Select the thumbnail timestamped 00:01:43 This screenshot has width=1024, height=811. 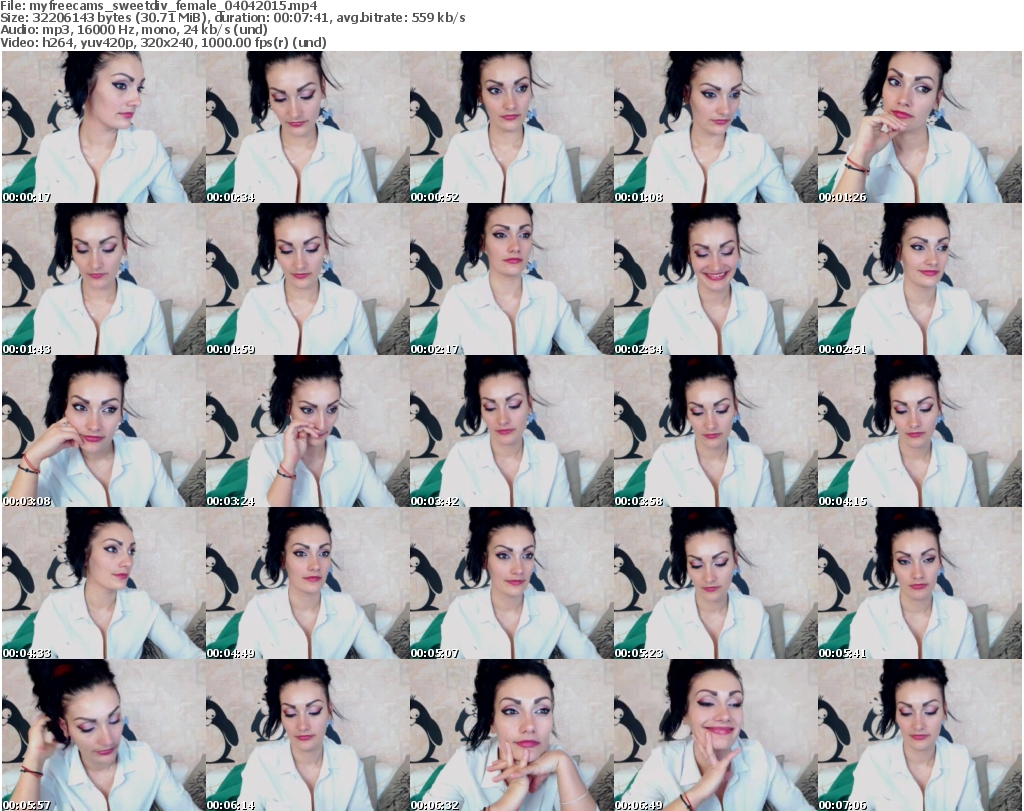pos(103,279)
